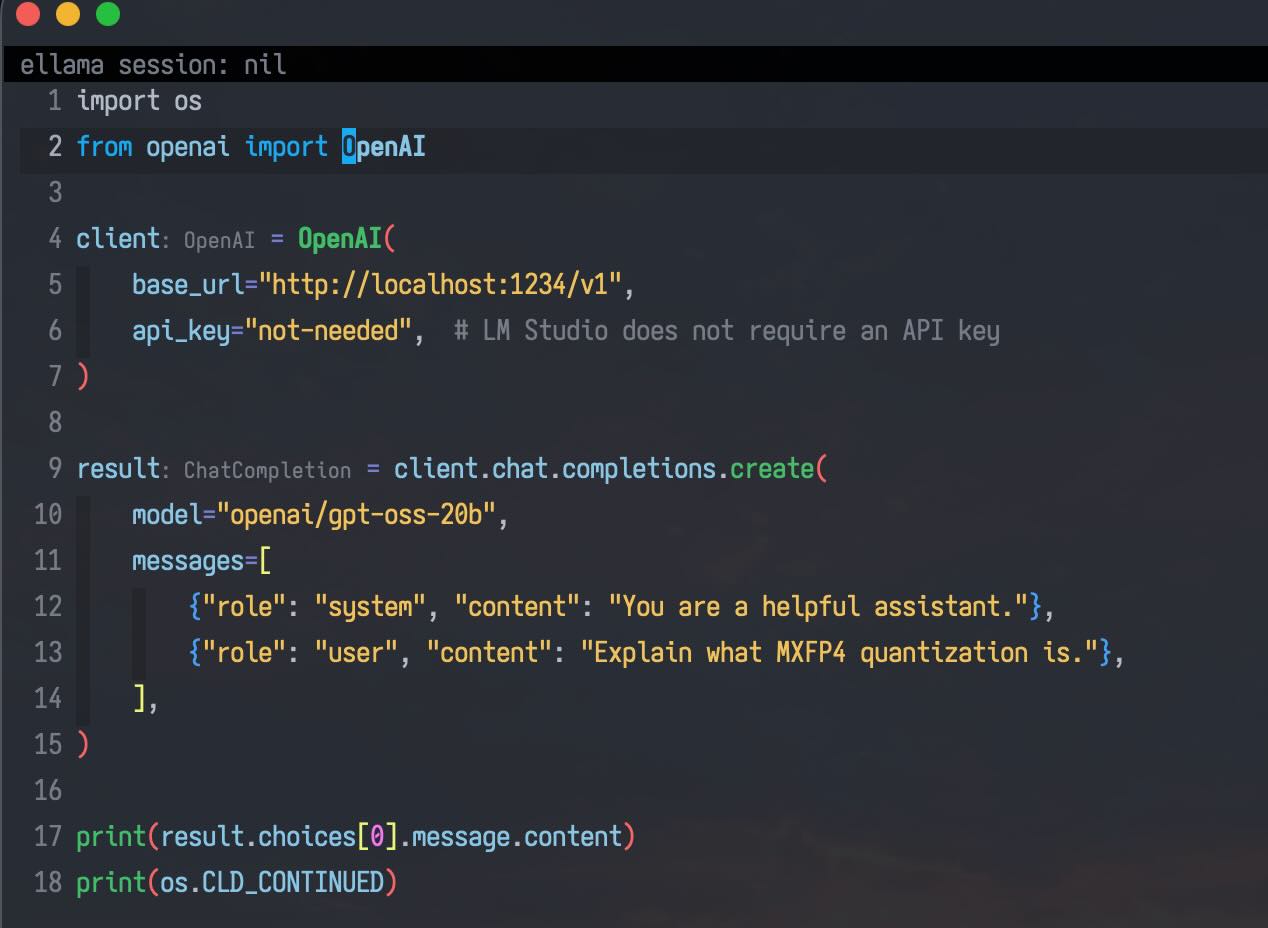This screenshot has height=928, width=1268.
Task: Select line number 10 in the gutter
Action: pyautogui.click(x=48, y=515)
